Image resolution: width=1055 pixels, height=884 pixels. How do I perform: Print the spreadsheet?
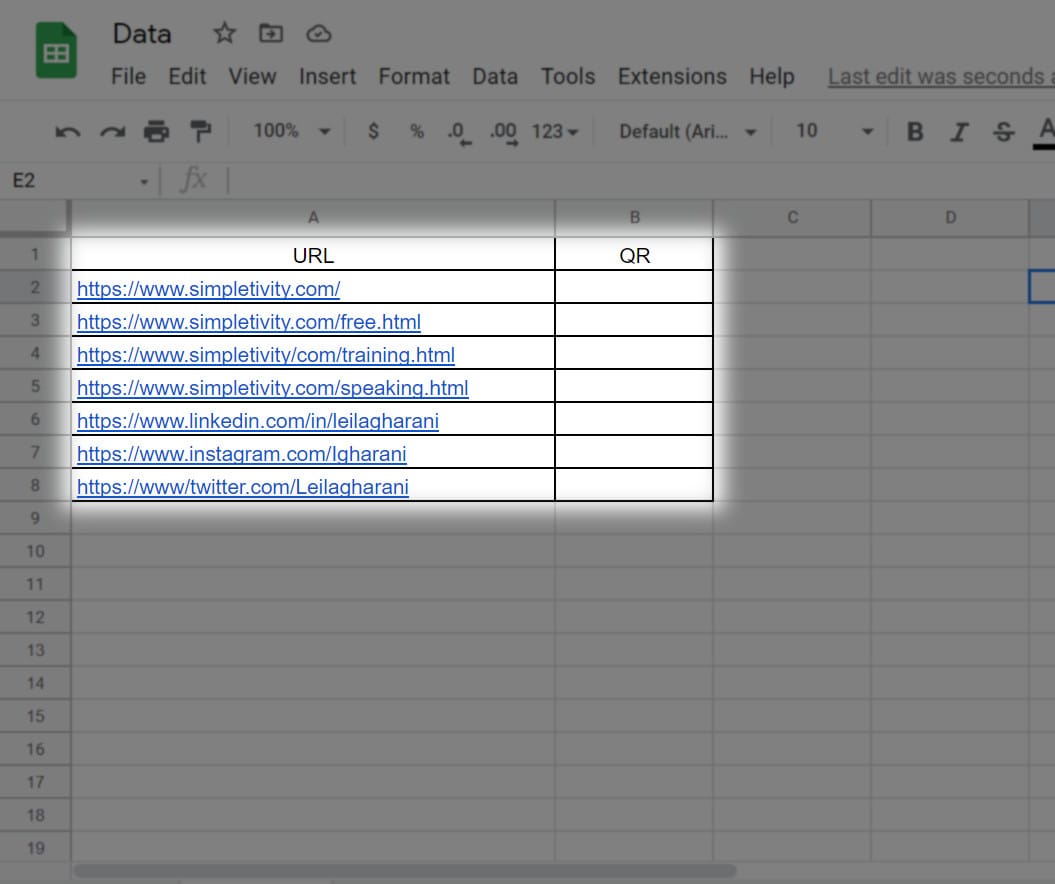[x=156, y=131]
